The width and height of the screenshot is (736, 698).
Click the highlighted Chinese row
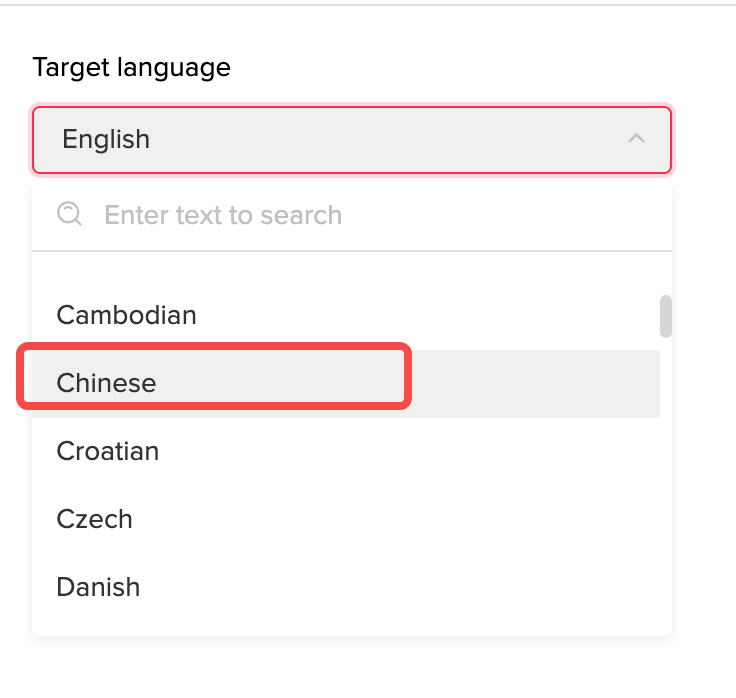(340, 383)
